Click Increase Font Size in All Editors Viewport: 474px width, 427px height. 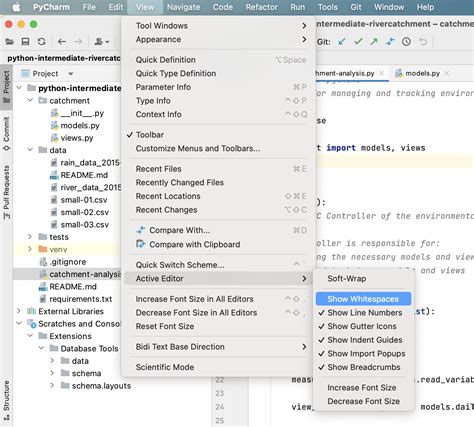point(217,299)
